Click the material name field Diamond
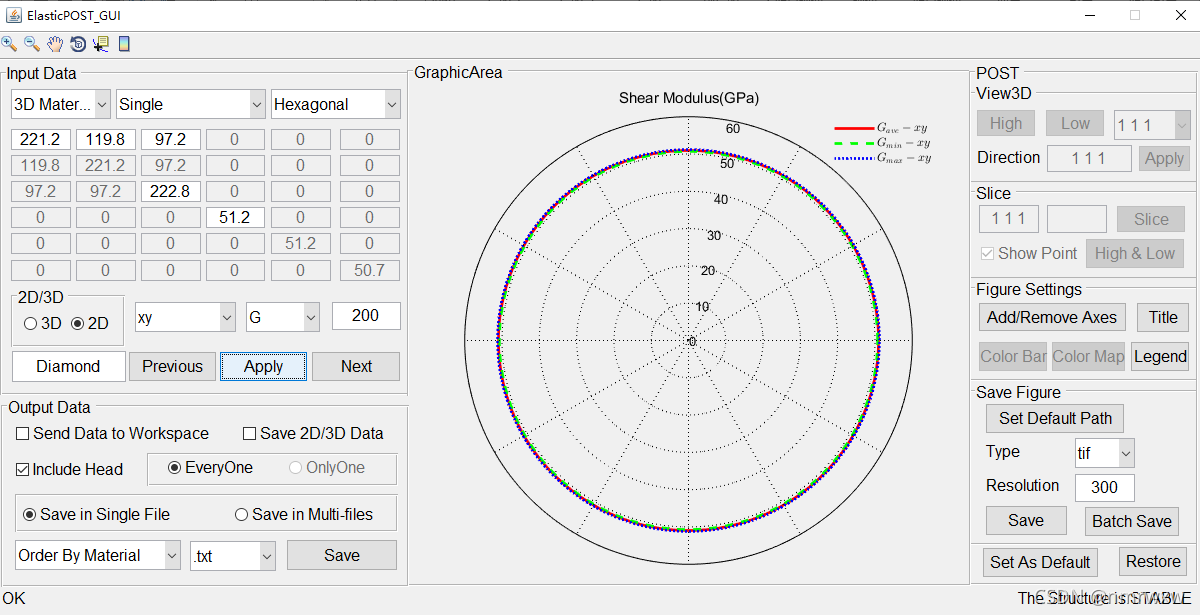The image size is (1200, 615). coord(69,366)
